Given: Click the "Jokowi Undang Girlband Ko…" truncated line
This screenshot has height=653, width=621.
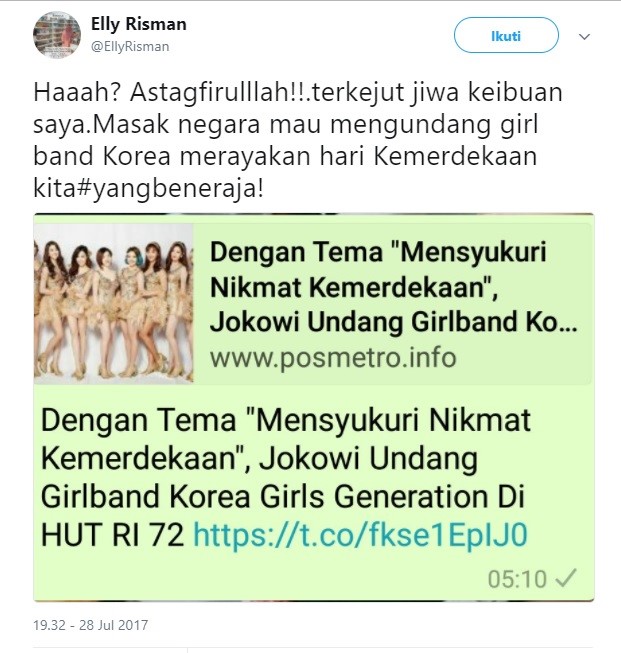Looking at the screenshot, I should pyautogui.click(x=394, y=323).
